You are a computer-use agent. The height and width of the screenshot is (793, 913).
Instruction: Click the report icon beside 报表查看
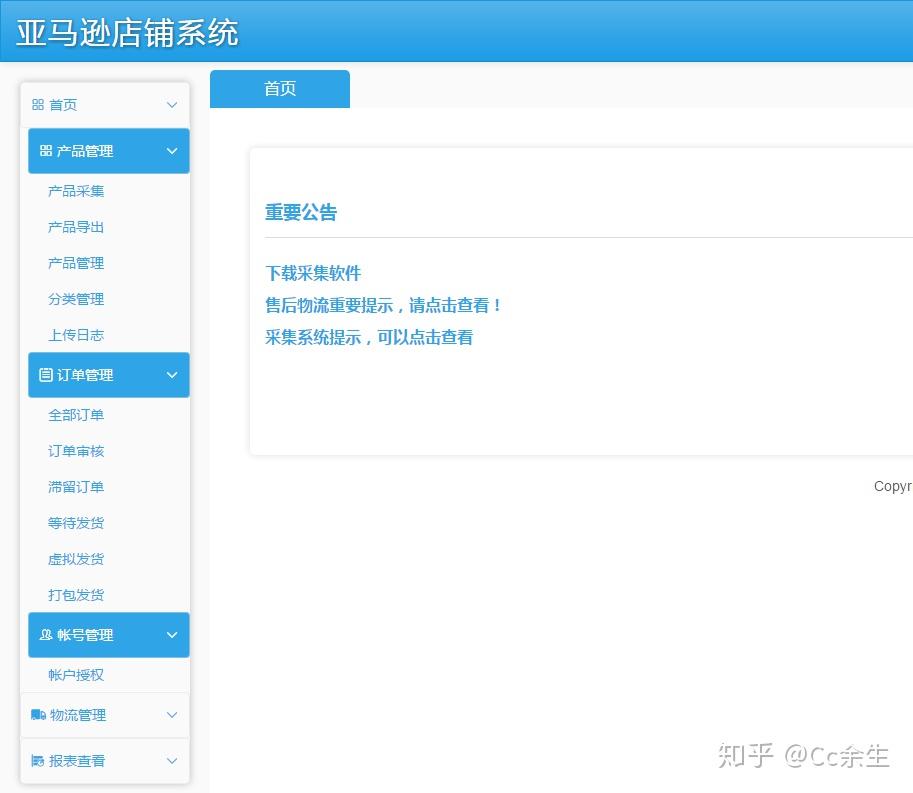(40, 761)
